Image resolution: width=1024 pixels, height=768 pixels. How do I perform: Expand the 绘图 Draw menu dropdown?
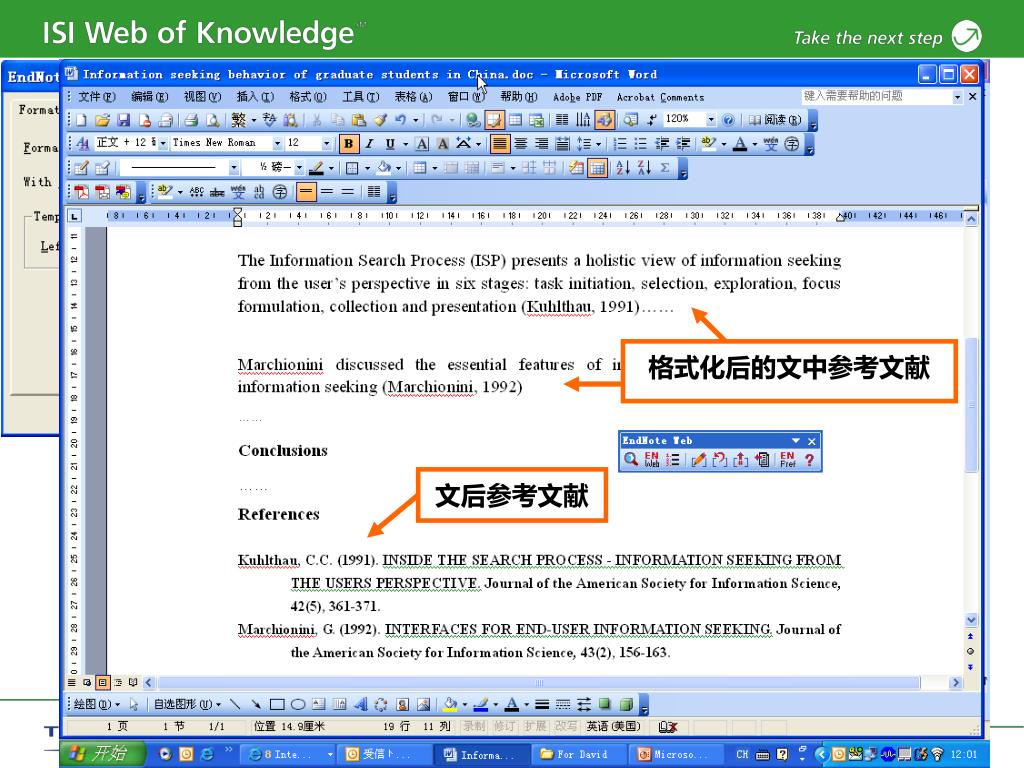(x=97, y=704)
